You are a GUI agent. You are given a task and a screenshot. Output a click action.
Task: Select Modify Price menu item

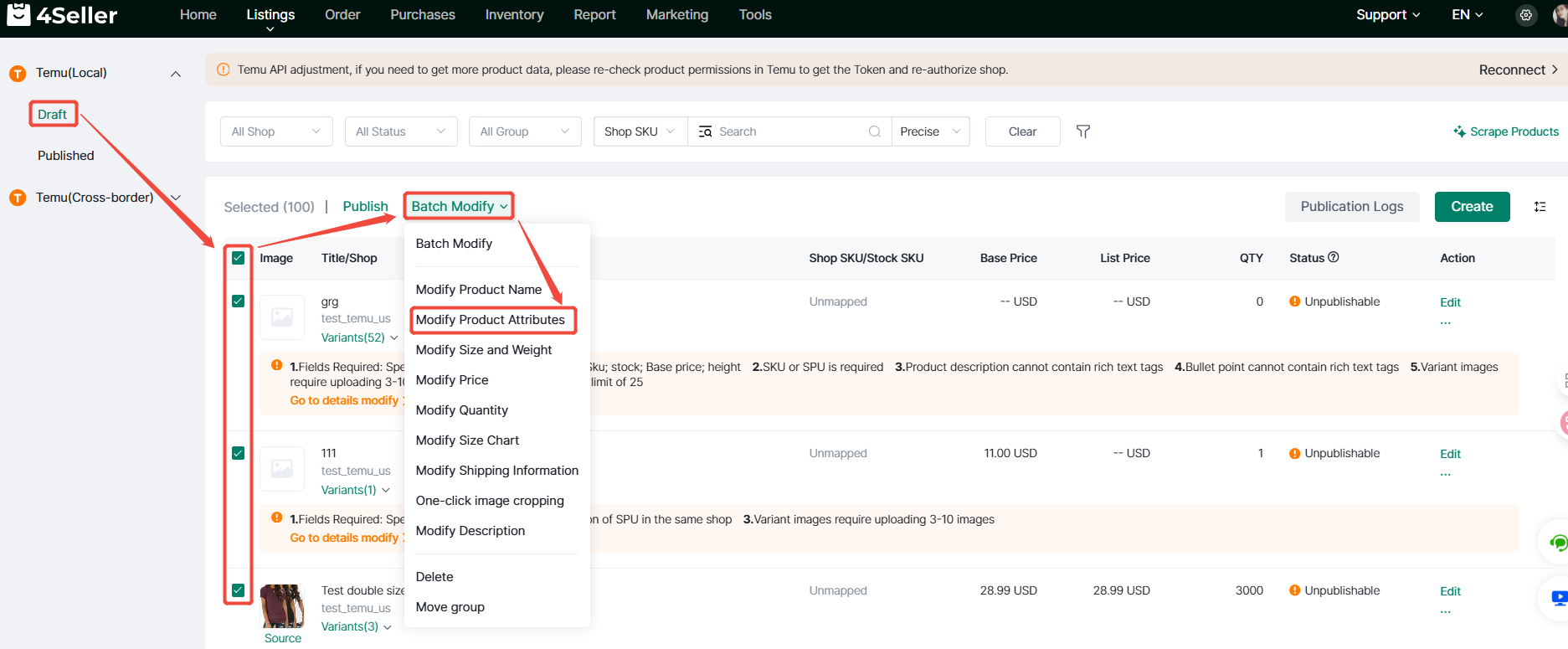[x=452, y=380]
